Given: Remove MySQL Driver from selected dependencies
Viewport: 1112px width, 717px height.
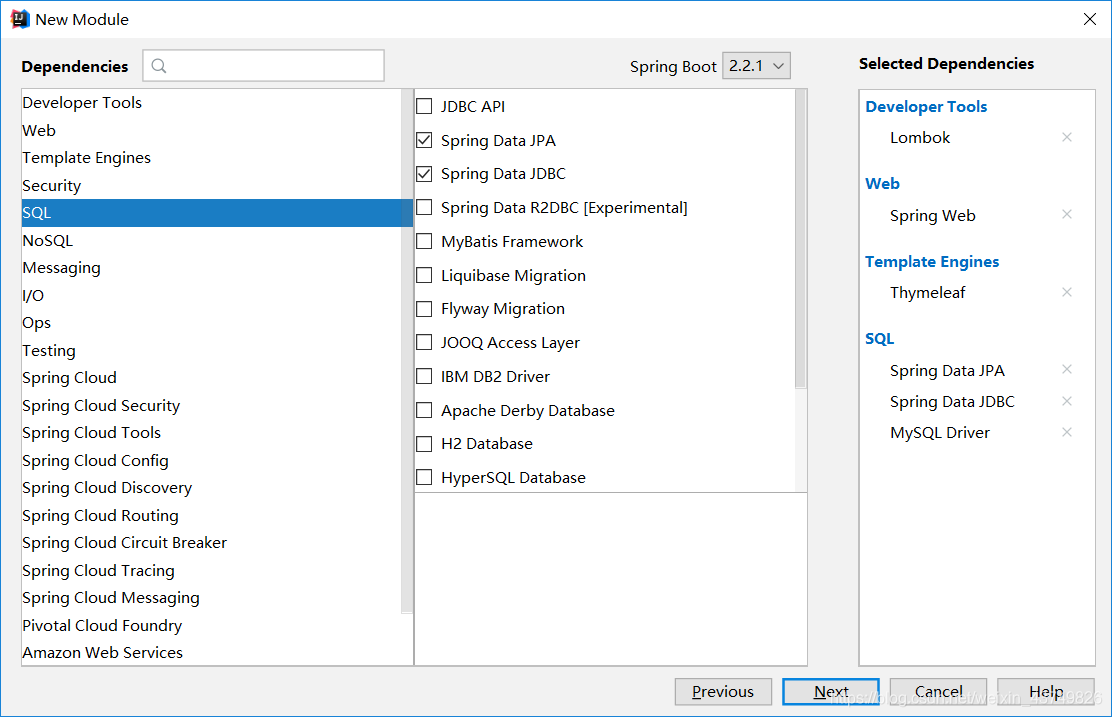Looking at the screenshot, I should pos(1067,432).
